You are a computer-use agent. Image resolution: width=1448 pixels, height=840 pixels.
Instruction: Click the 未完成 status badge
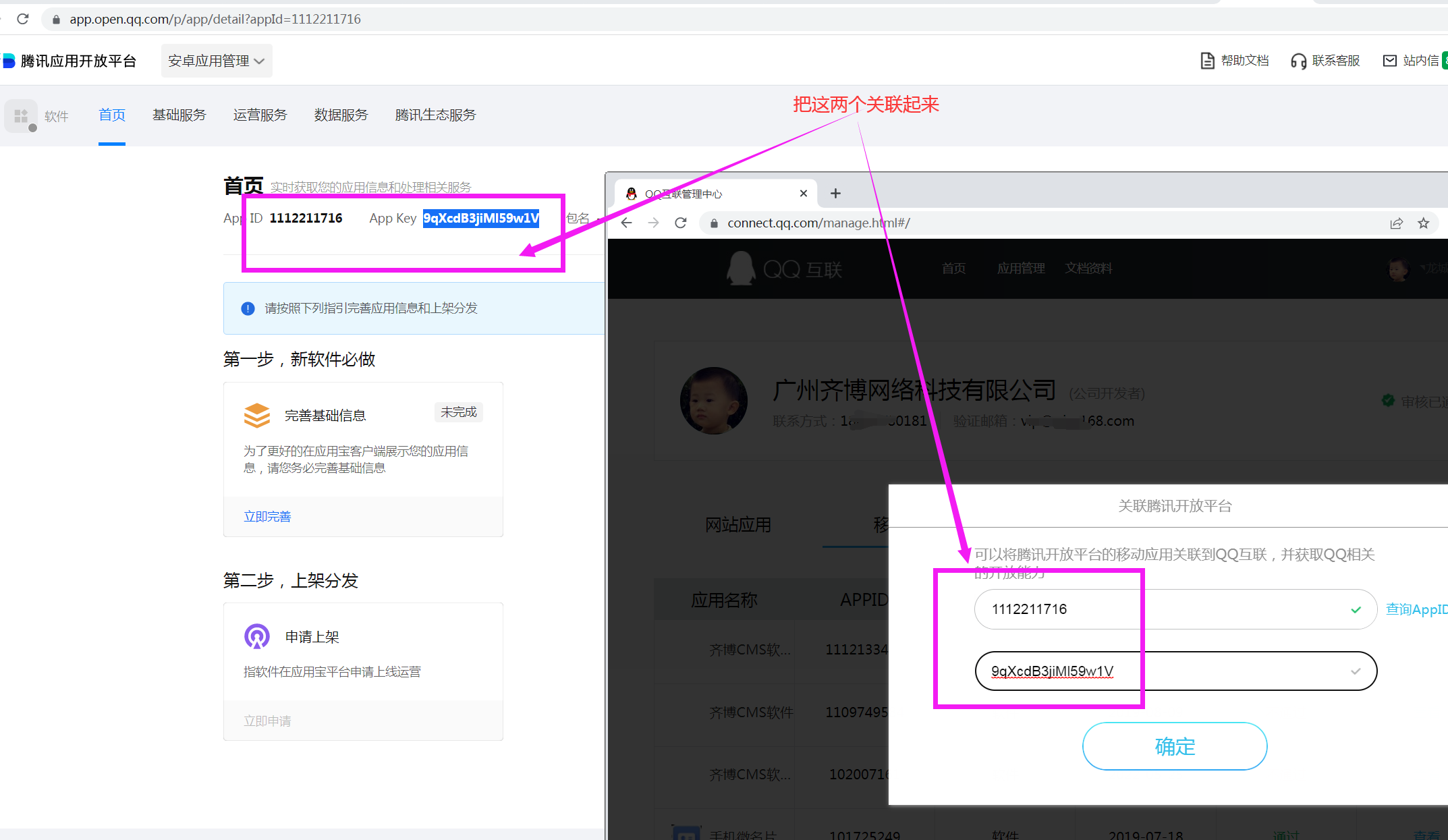coord(458,412)
